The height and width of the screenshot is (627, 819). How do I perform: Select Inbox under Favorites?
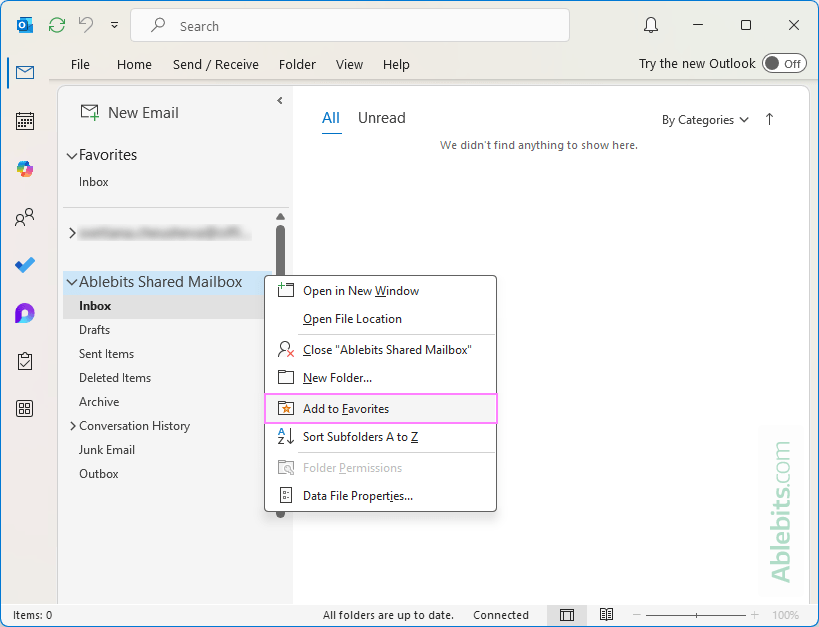tap(93, 182)
